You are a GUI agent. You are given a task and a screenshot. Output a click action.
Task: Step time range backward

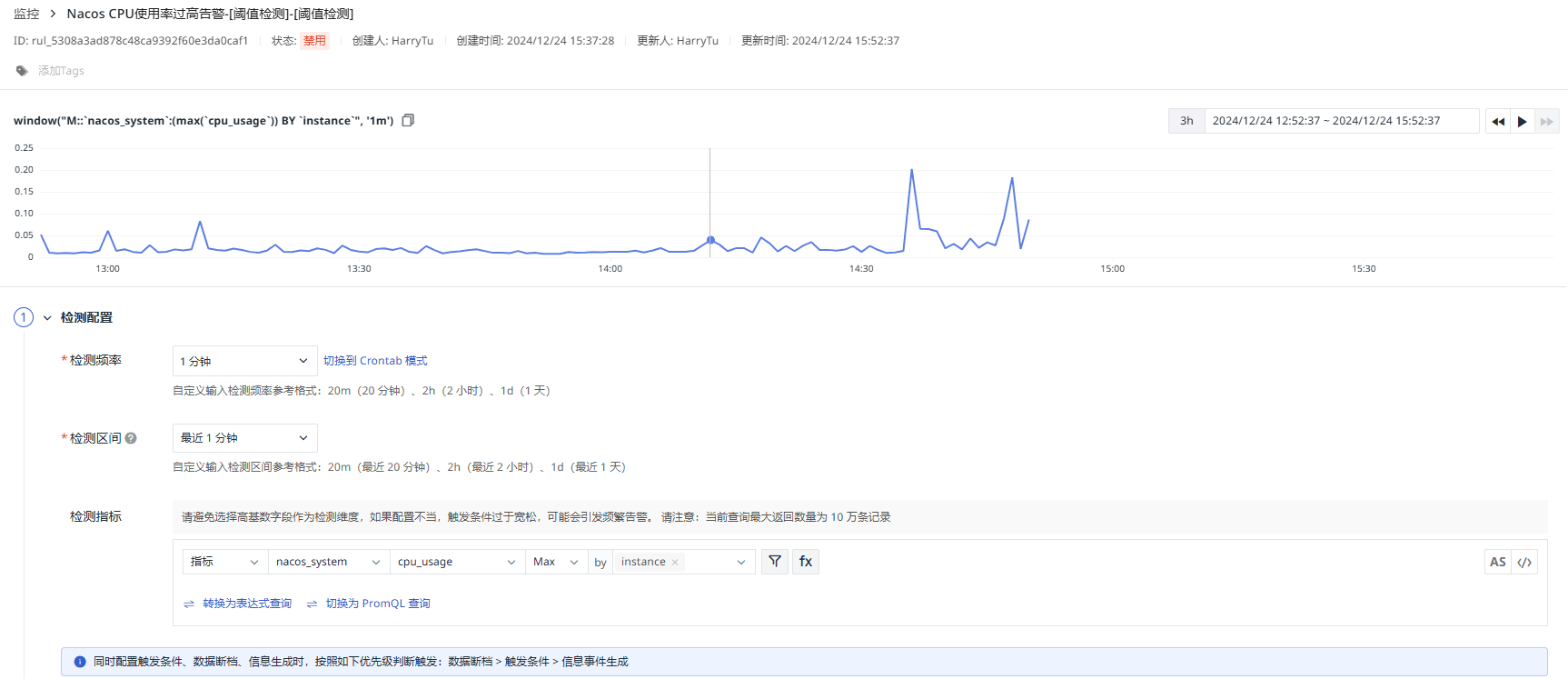[x=1498, y=121]
